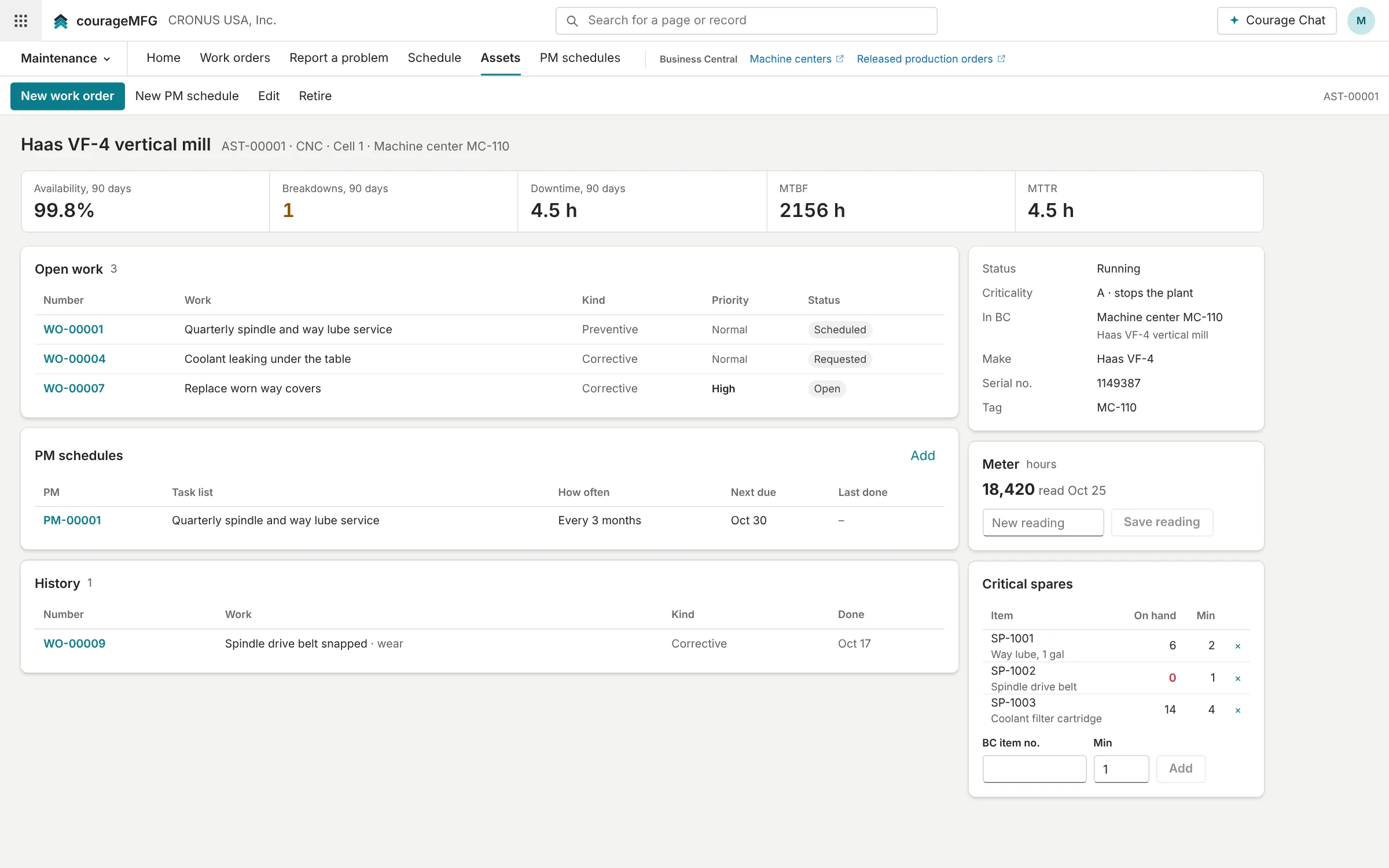The width and height of the screenshot is (1389, 868).
Task: Click the Open status badge
Action: click(827, 389)
